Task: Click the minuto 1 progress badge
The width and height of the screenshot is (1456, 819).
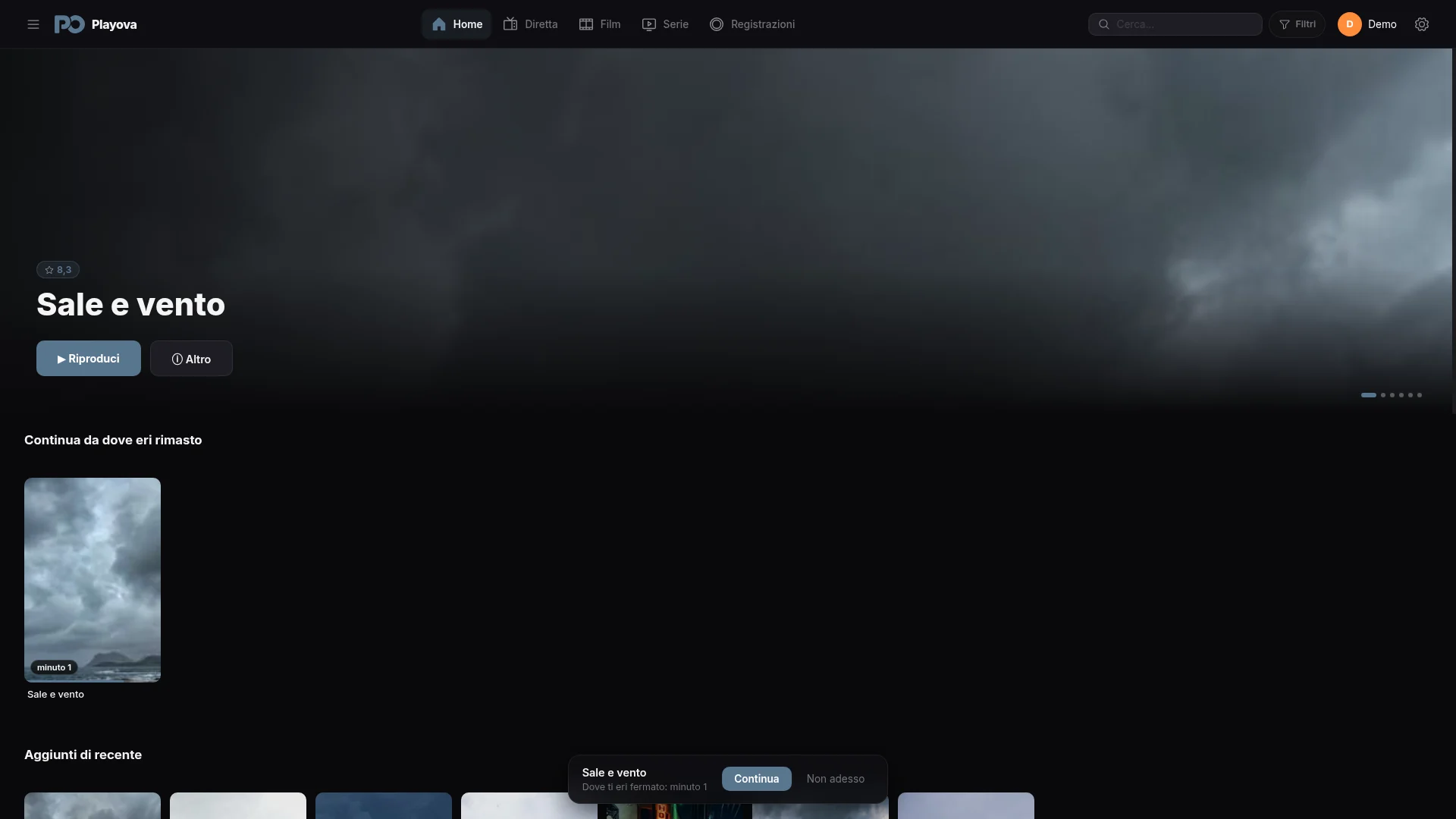Action: 54,667
